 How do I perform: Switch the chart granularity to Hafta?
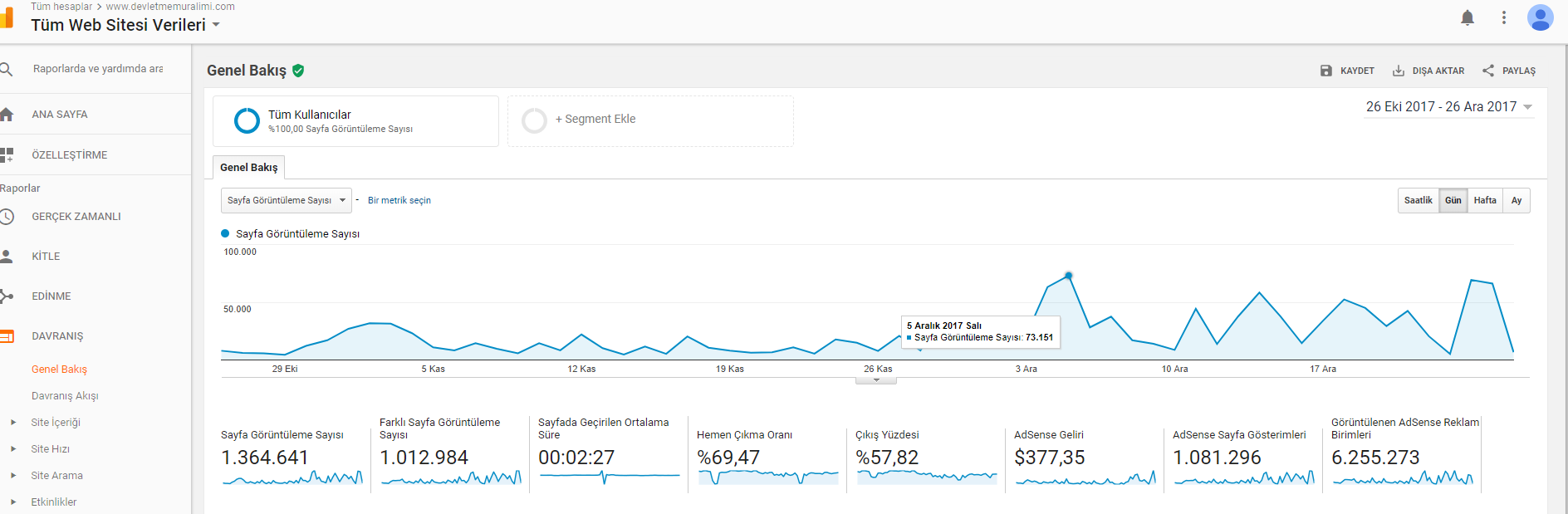point(1485,200)
